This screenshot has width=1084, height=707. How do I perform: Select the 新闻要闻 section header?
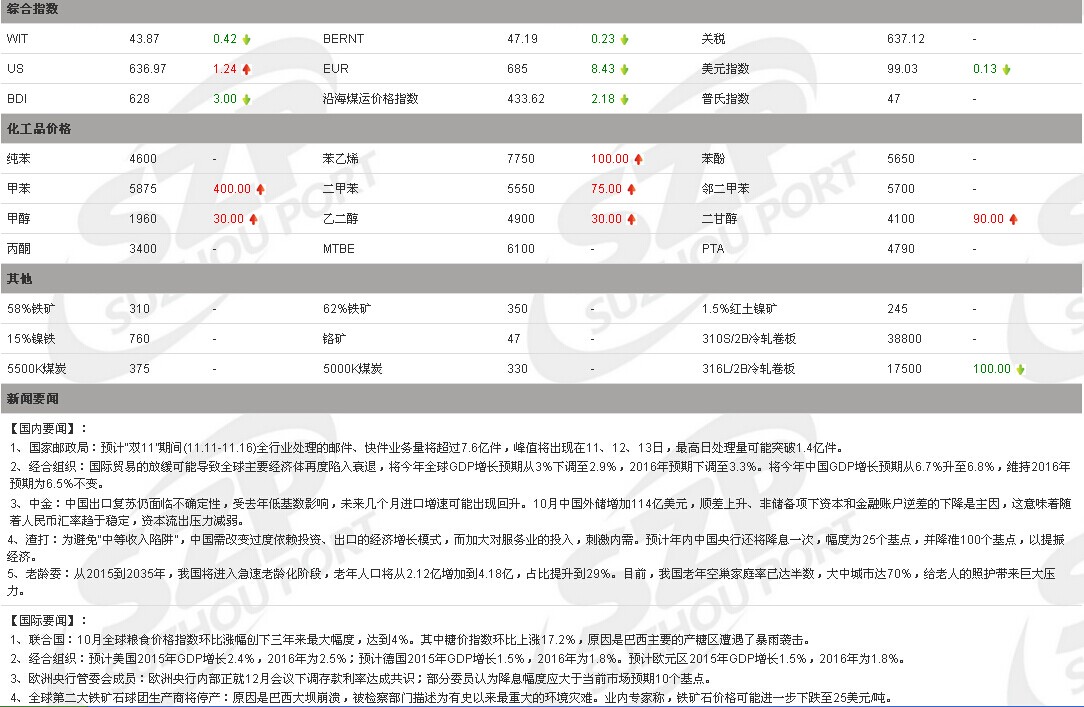[32, 399]
